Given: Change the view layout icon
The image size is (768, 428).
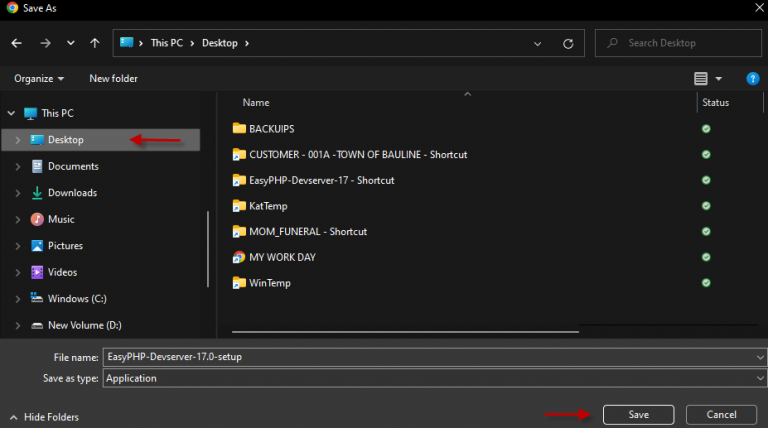Looking at the screenshot, I should [x=700, y=78].
